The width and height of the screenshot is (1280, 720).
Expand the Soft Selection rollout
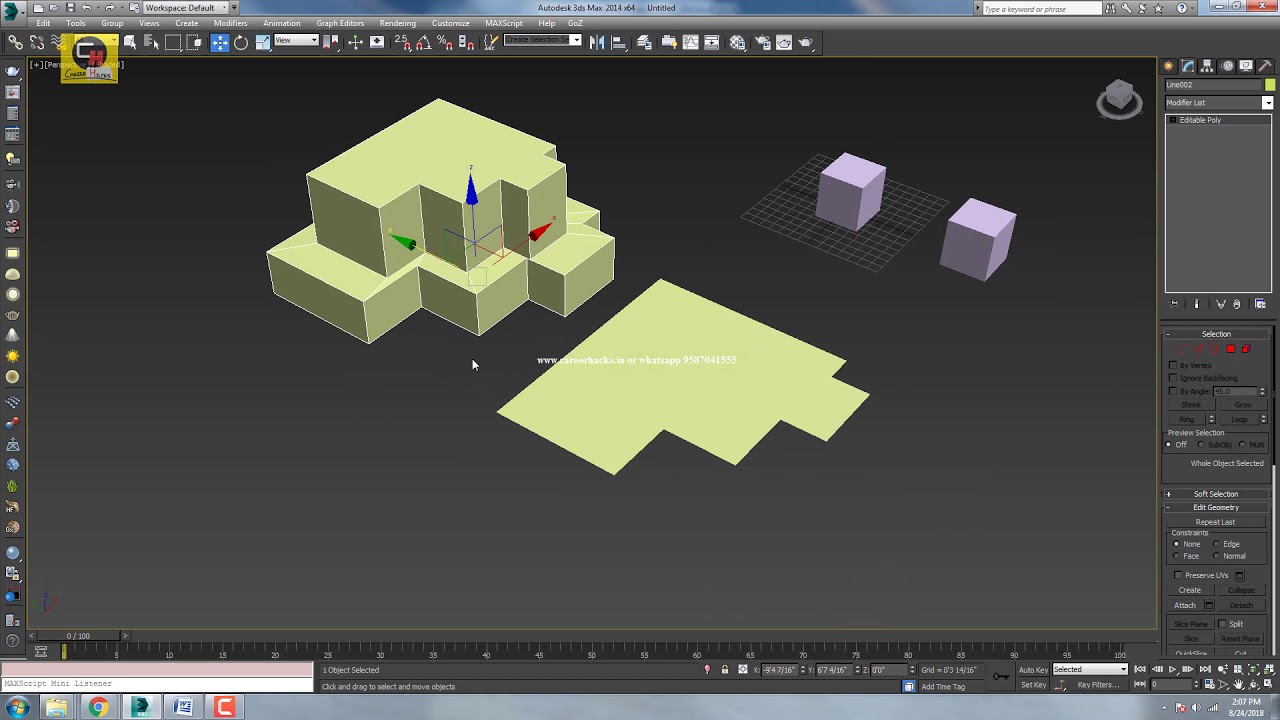(x=1216, y=494)
